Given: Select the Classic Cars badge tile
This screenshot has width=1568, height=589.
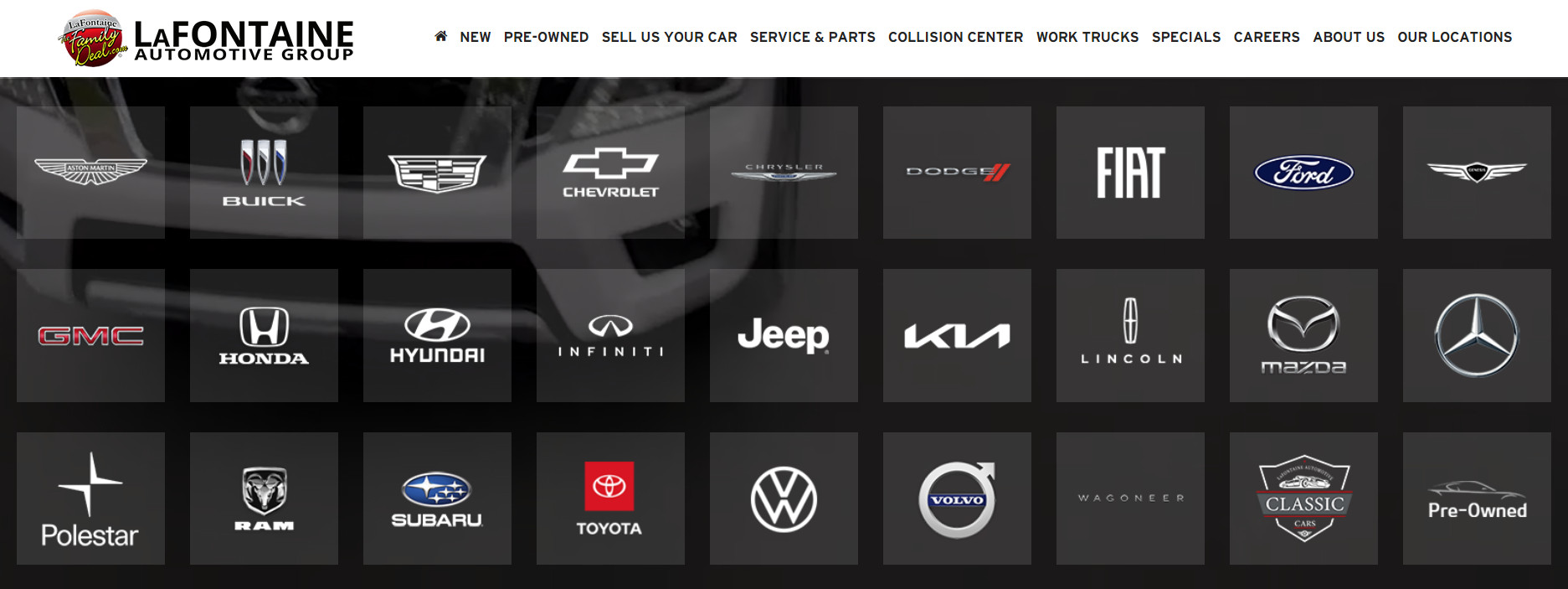Looking at the screenshot, I should (x=1303, y=499).
